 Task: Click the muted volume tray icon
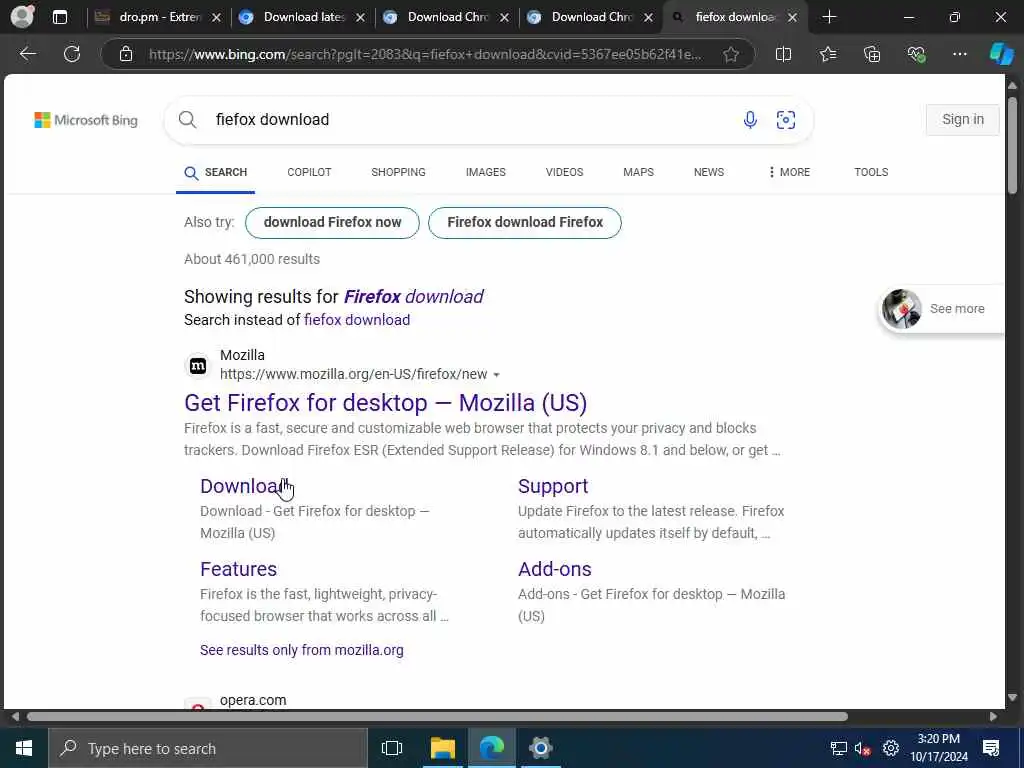[863, 748]
